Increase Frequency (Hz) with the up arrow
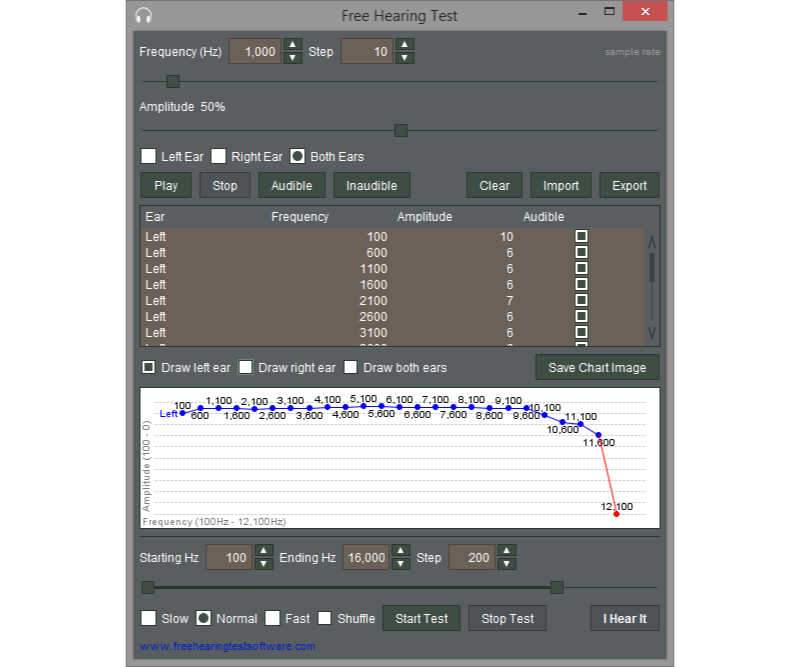The height and width of the screenshot is (667, 800). (292, 45)
